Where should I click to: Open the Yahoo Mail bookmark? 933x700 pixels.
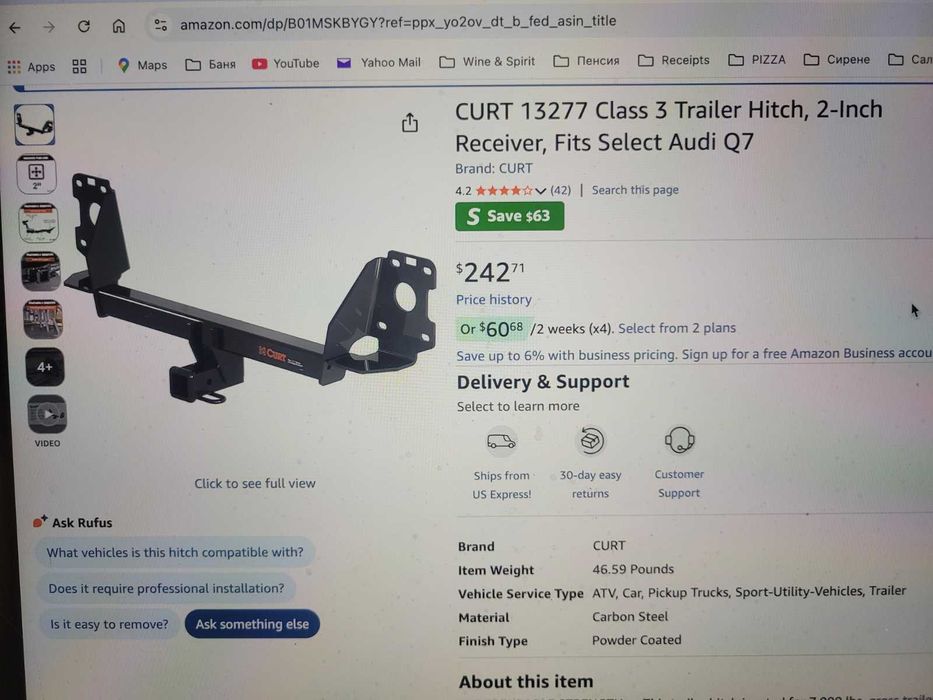point(379,62)
